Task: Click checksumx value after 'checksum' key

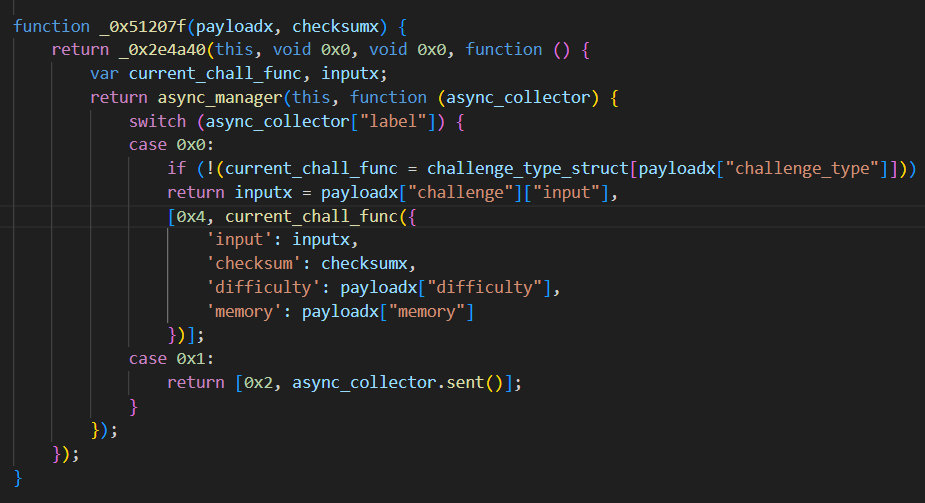Action: click(364, 264)
